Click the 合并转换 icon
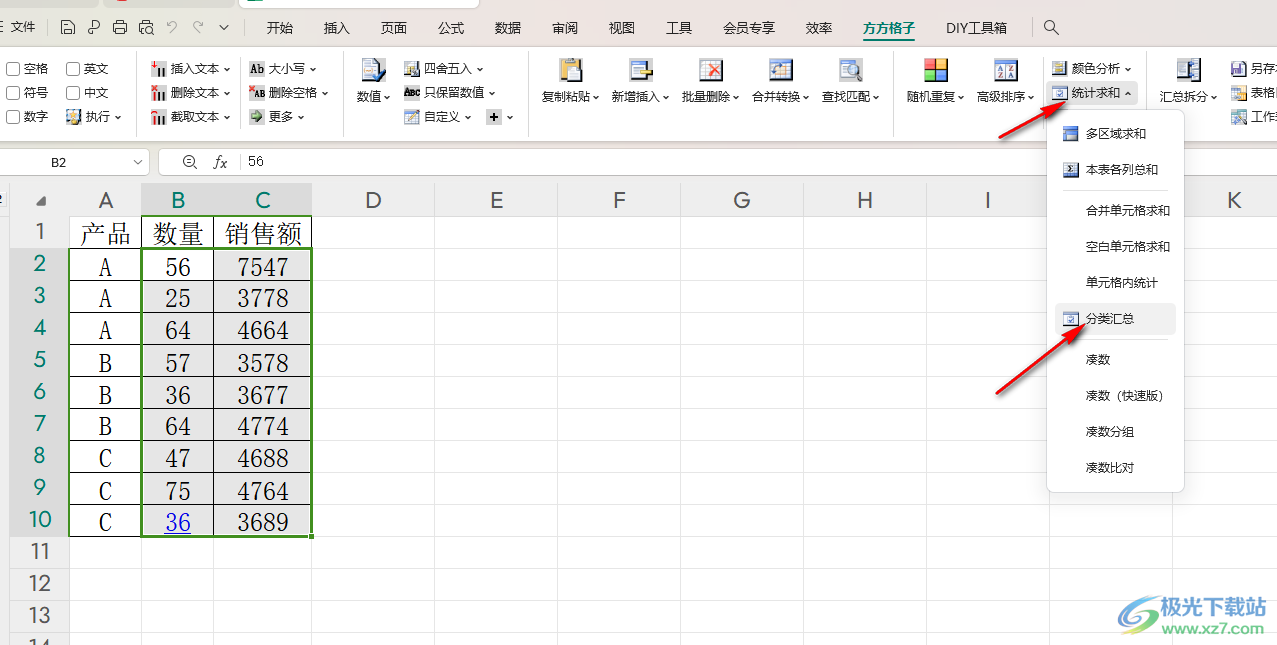 pyautogui.click(x=780, y=71)
